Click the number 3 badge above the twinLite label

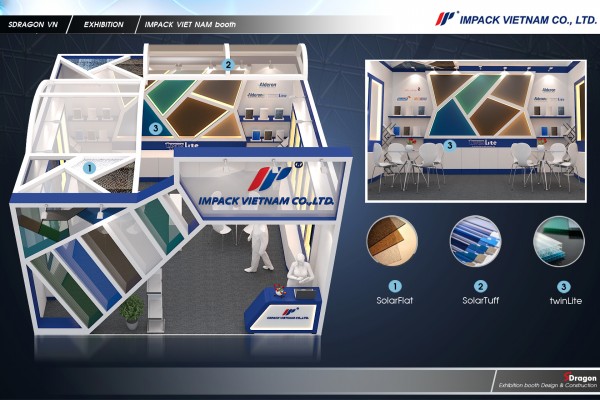click(564, 286)
